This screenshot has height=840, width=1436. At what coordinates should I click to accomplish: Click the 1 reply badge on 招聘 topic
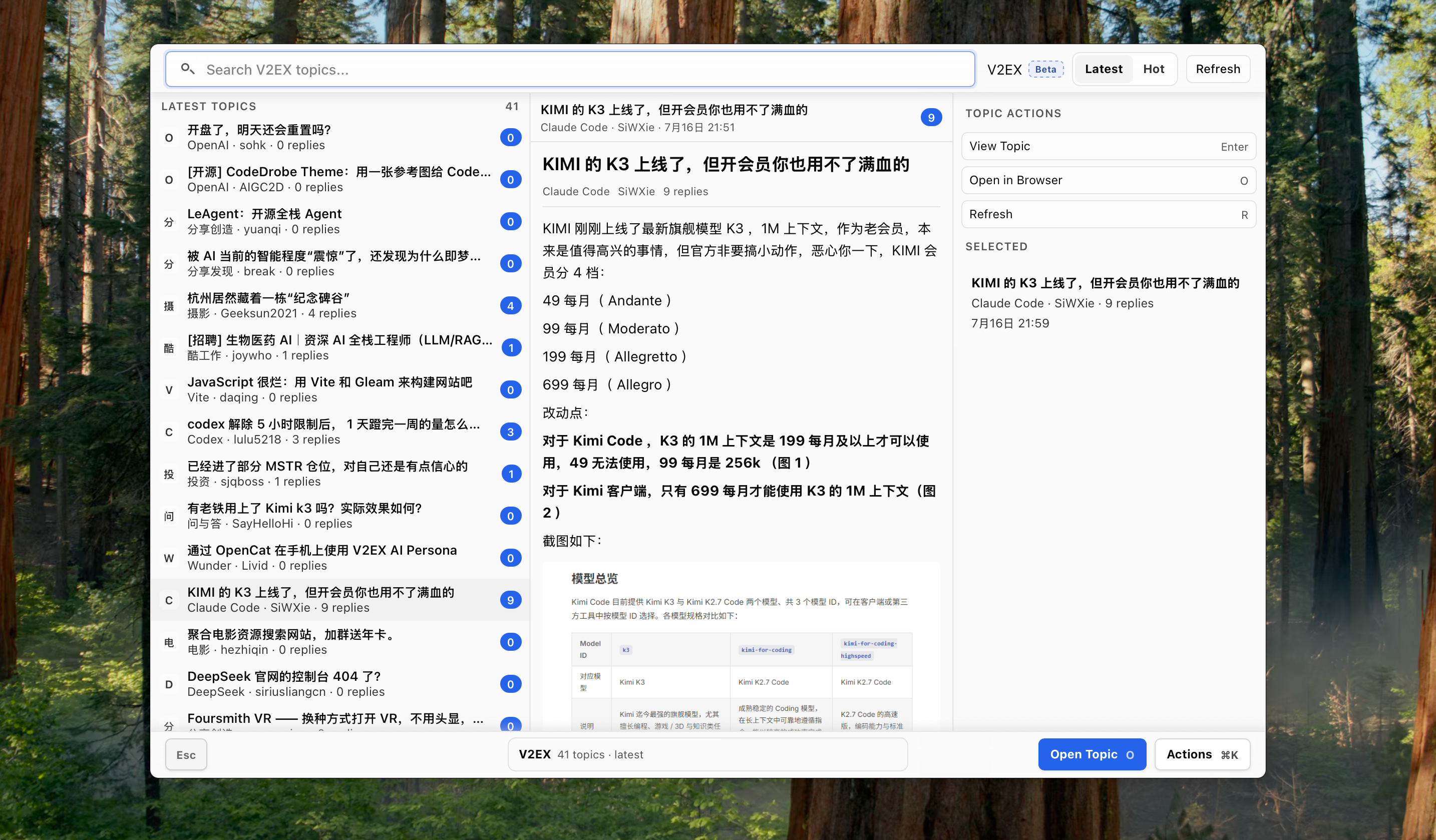[511, 347]
